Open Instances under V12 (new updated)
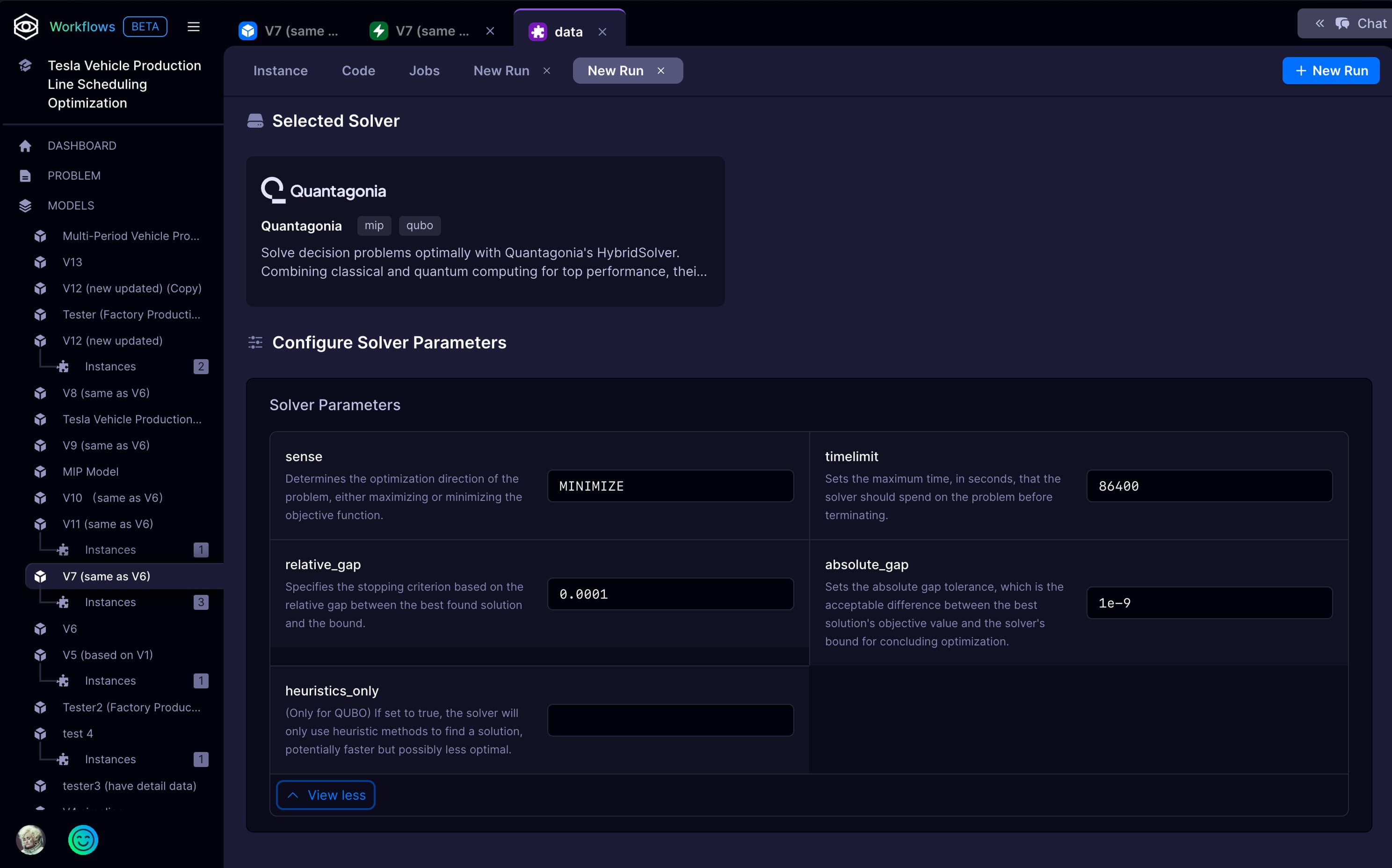Image resolution: width=1392 pixels, height=868 pixels. 110,366
